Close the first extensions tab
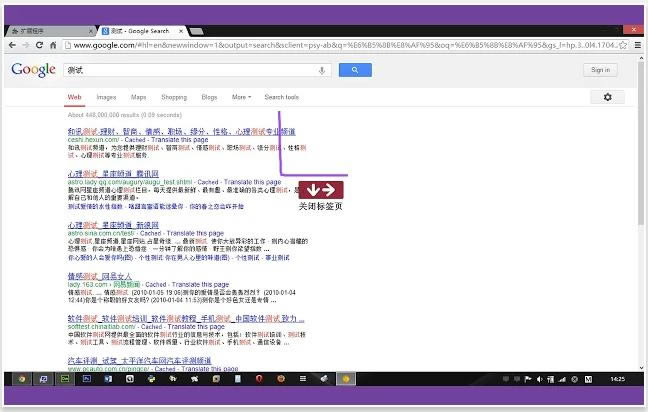The image size is (648, 412). [91, 31]
